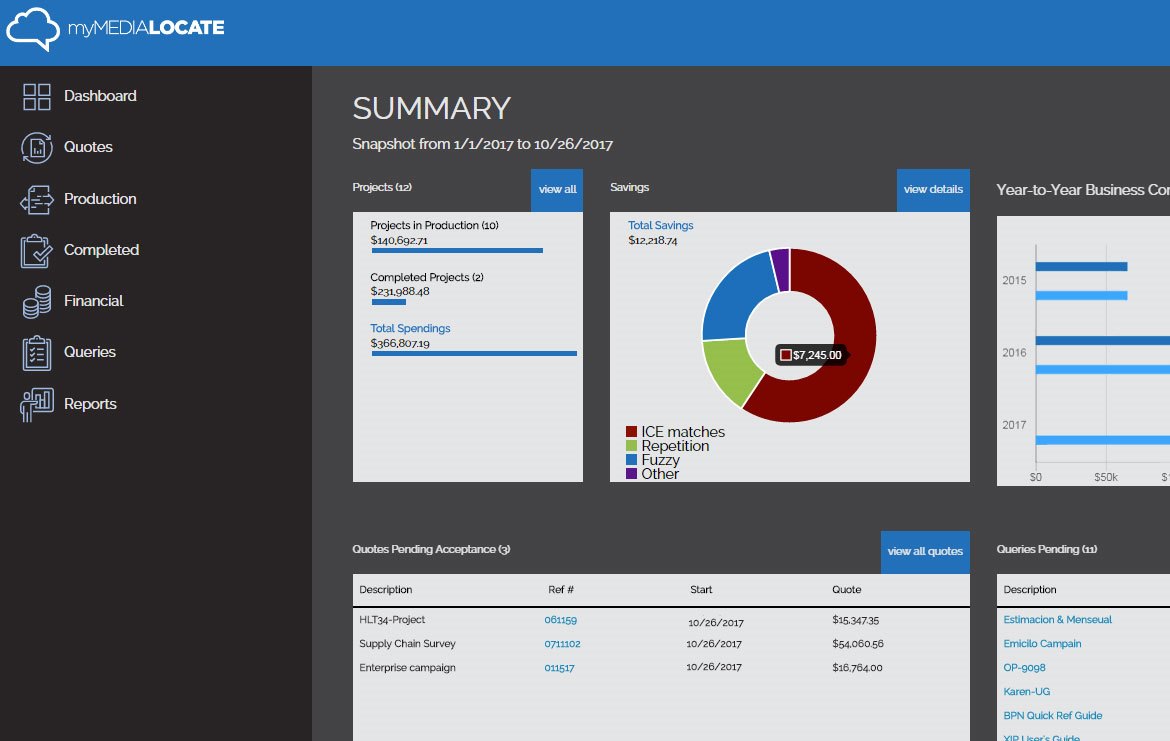Screen dimensions: 1170x741
Task: Open the Production section
Action: click(x=100, y=198)
